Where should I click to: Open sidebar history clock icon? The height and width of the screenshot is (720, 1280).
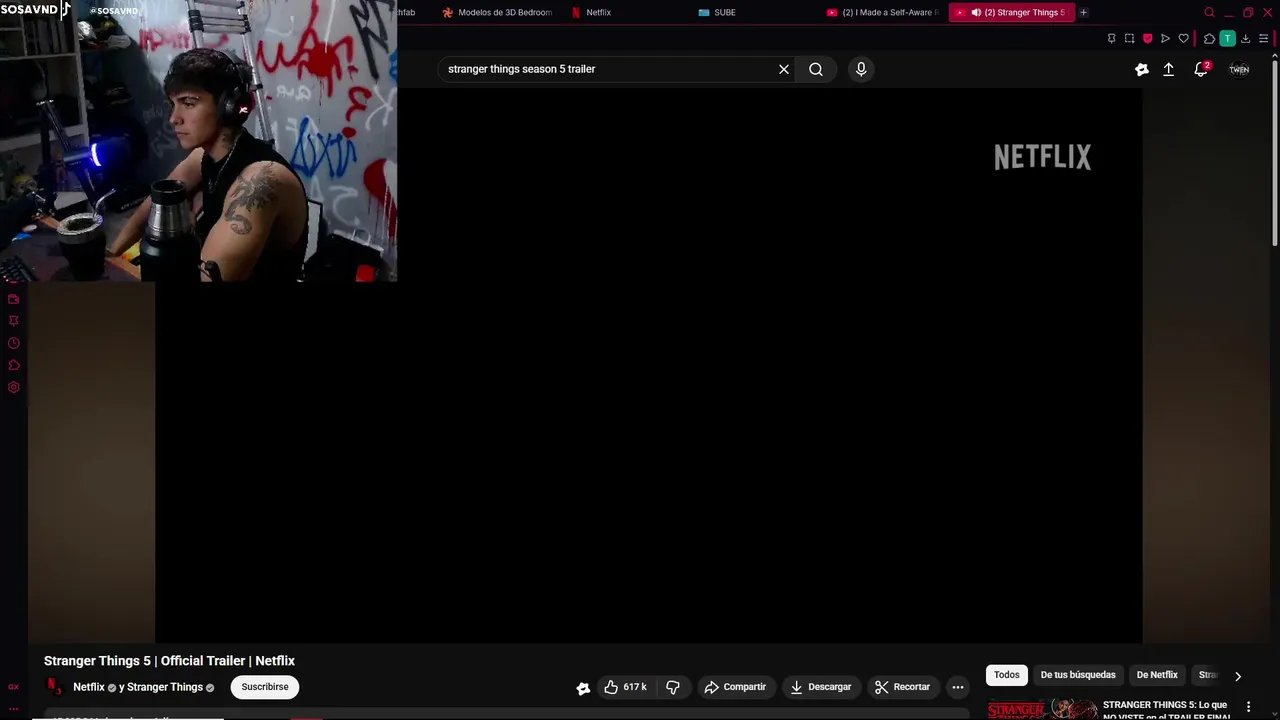point(13,343)
